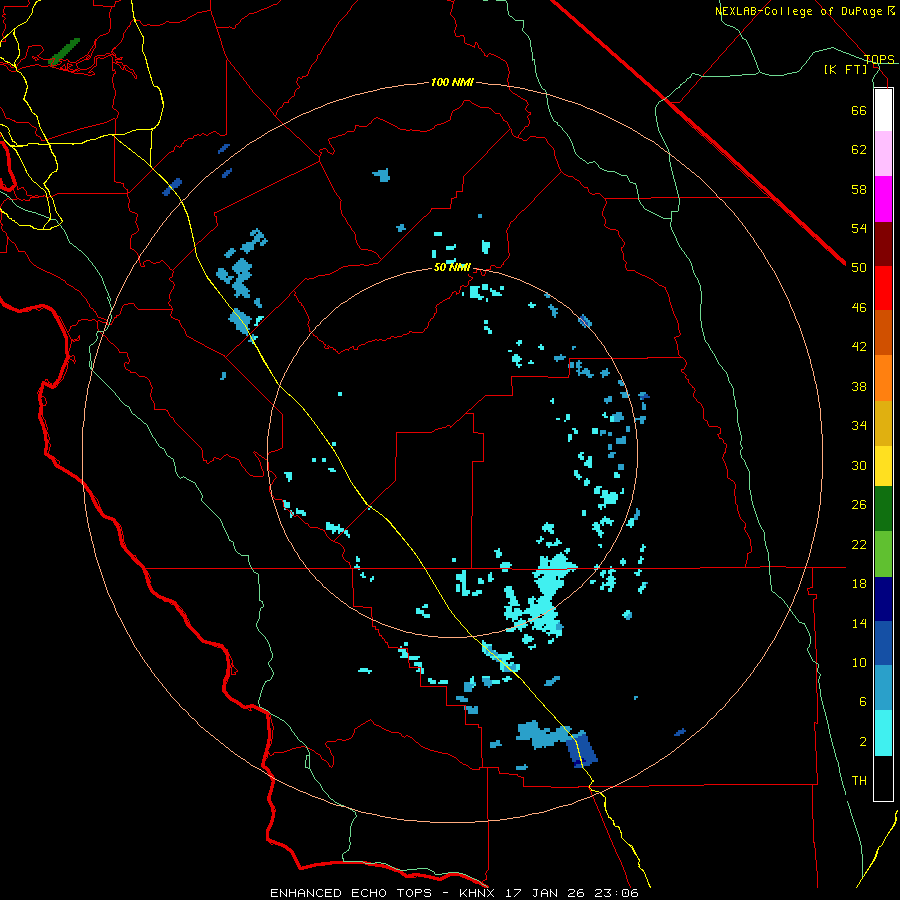This screenshot has width=900, height=900.
Task: Click the gold 34-38 legend swatch
Action: point(883,423)
